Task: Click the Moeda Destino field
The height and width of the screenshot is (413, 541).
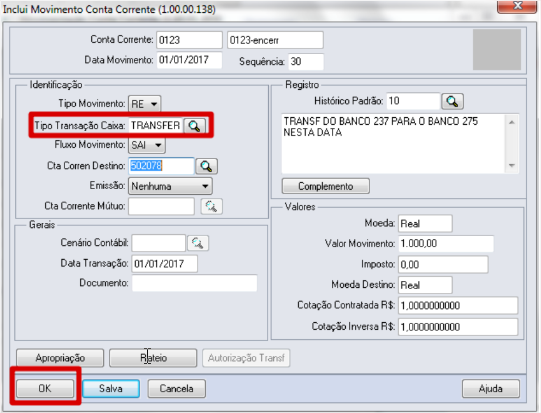Action: point(425,285)
